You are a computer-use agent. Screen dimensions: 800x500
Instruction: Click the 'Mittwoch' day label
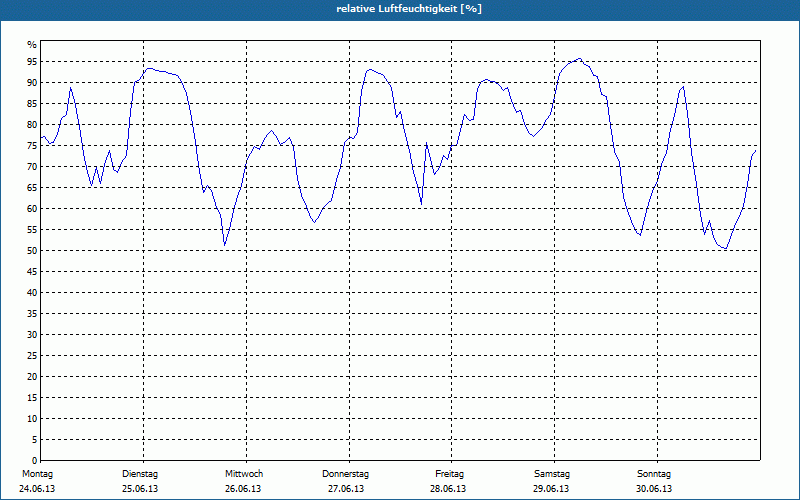(244, 474)
